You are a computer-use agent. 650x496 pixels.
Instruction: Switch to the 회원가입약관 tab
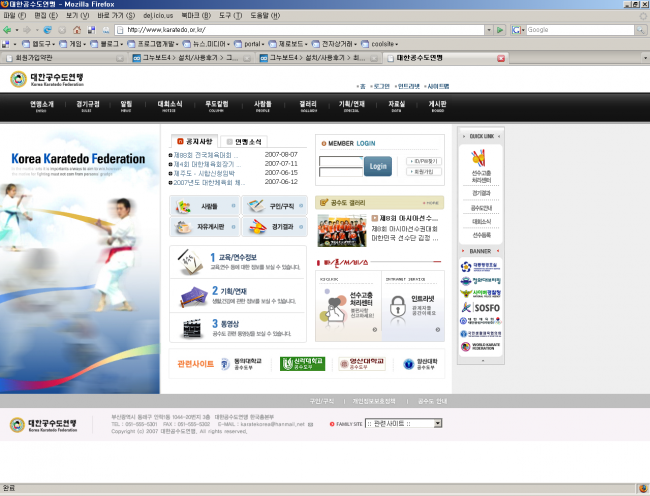pyautogui.click(x=63, y=58)
